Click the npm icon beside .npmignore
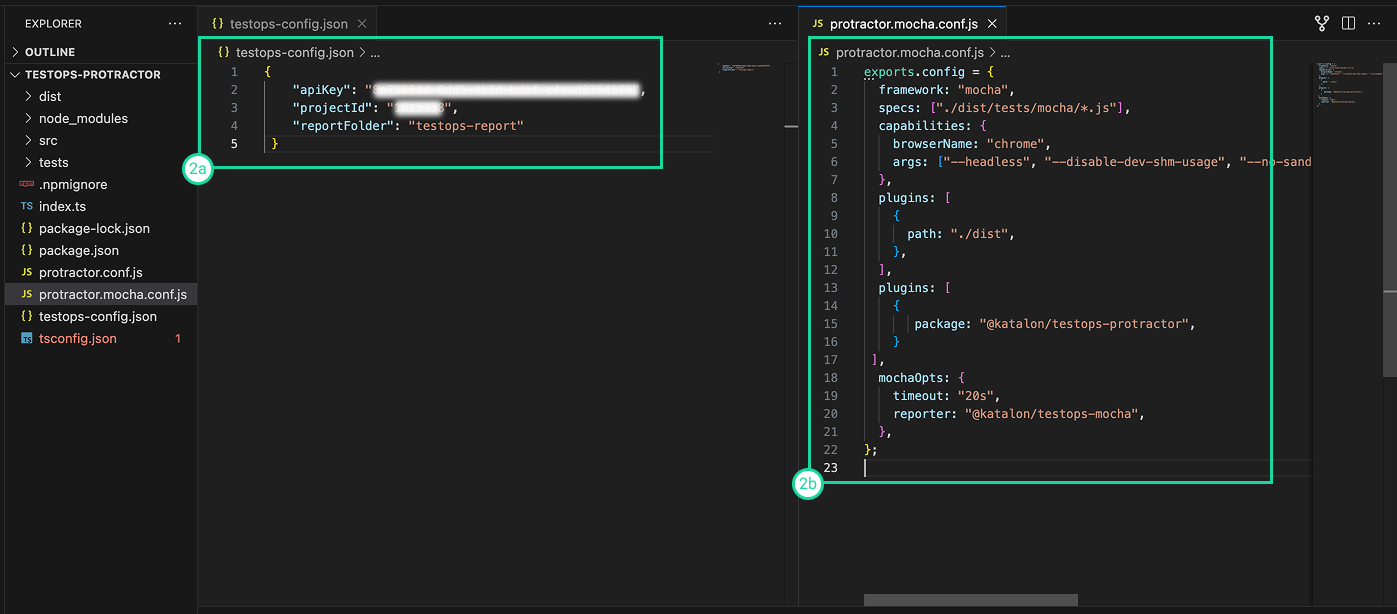The width and height of the screenshot is (1397, 614). coord(27,184)
